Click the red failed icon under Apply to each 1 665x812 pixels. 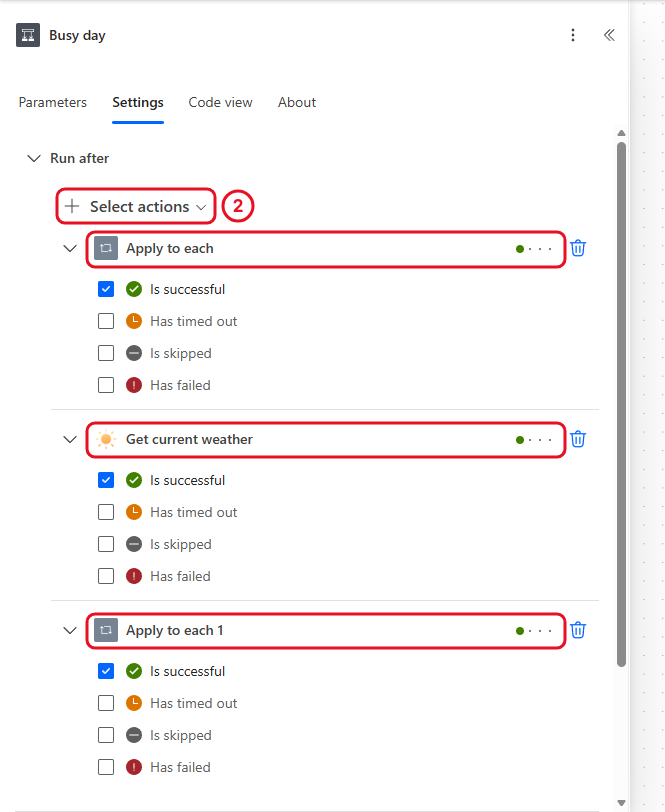[134, 767]
